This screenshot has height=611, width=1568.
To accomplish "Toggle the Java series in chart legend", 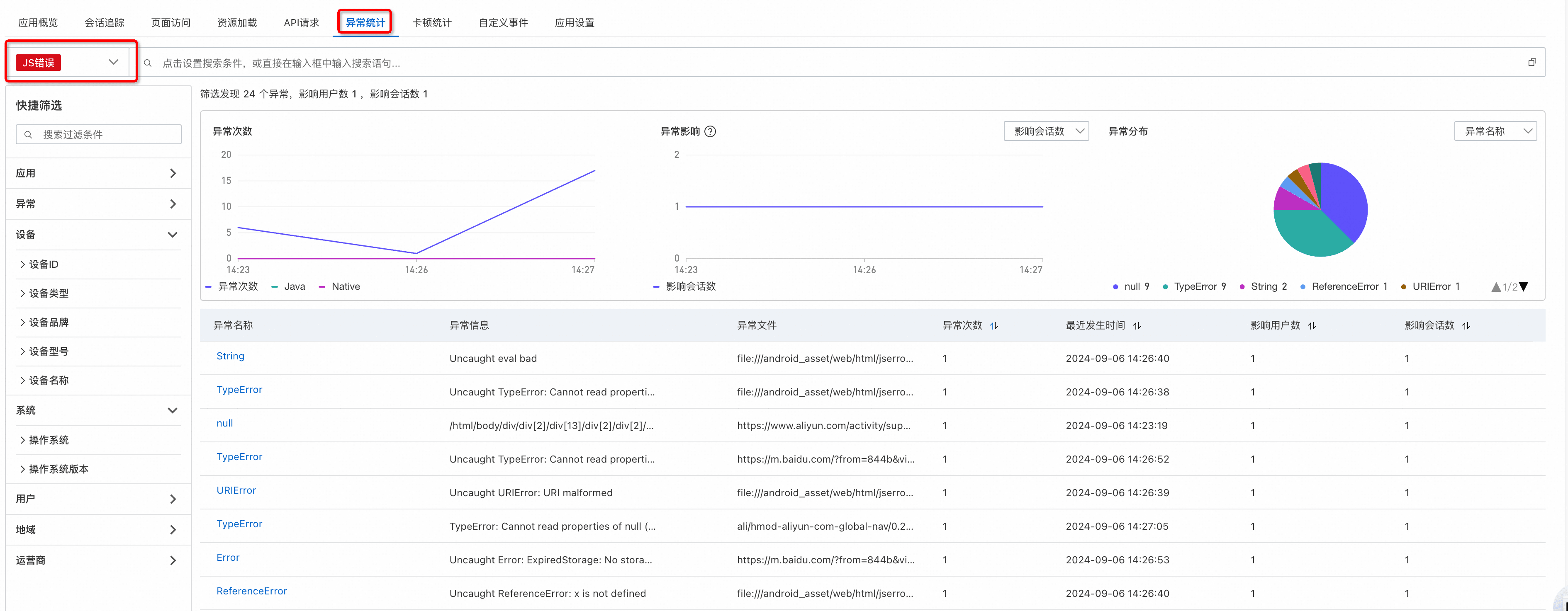I will click(x=294, y=286).
